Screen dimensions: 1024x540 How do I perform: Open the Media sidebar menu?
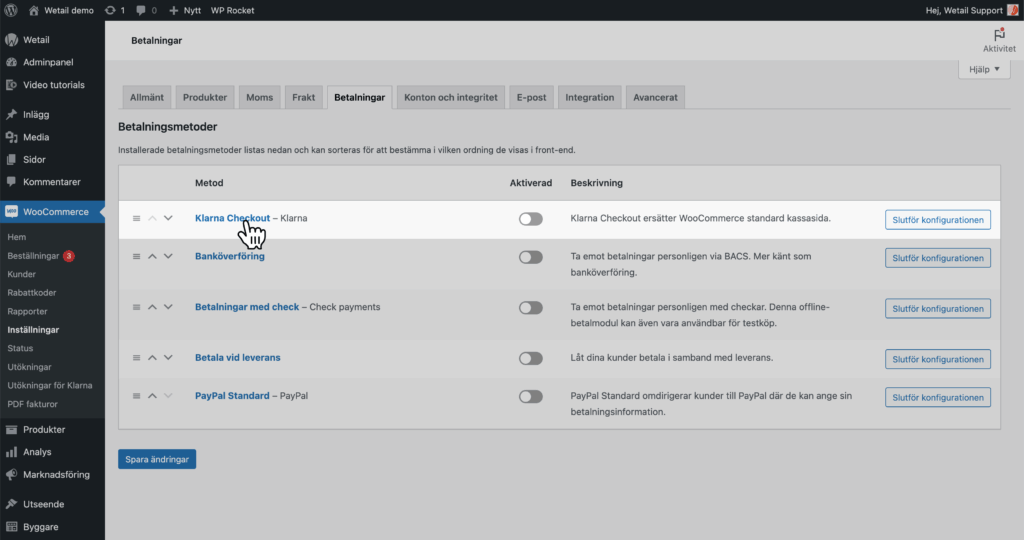coord(36,137)
